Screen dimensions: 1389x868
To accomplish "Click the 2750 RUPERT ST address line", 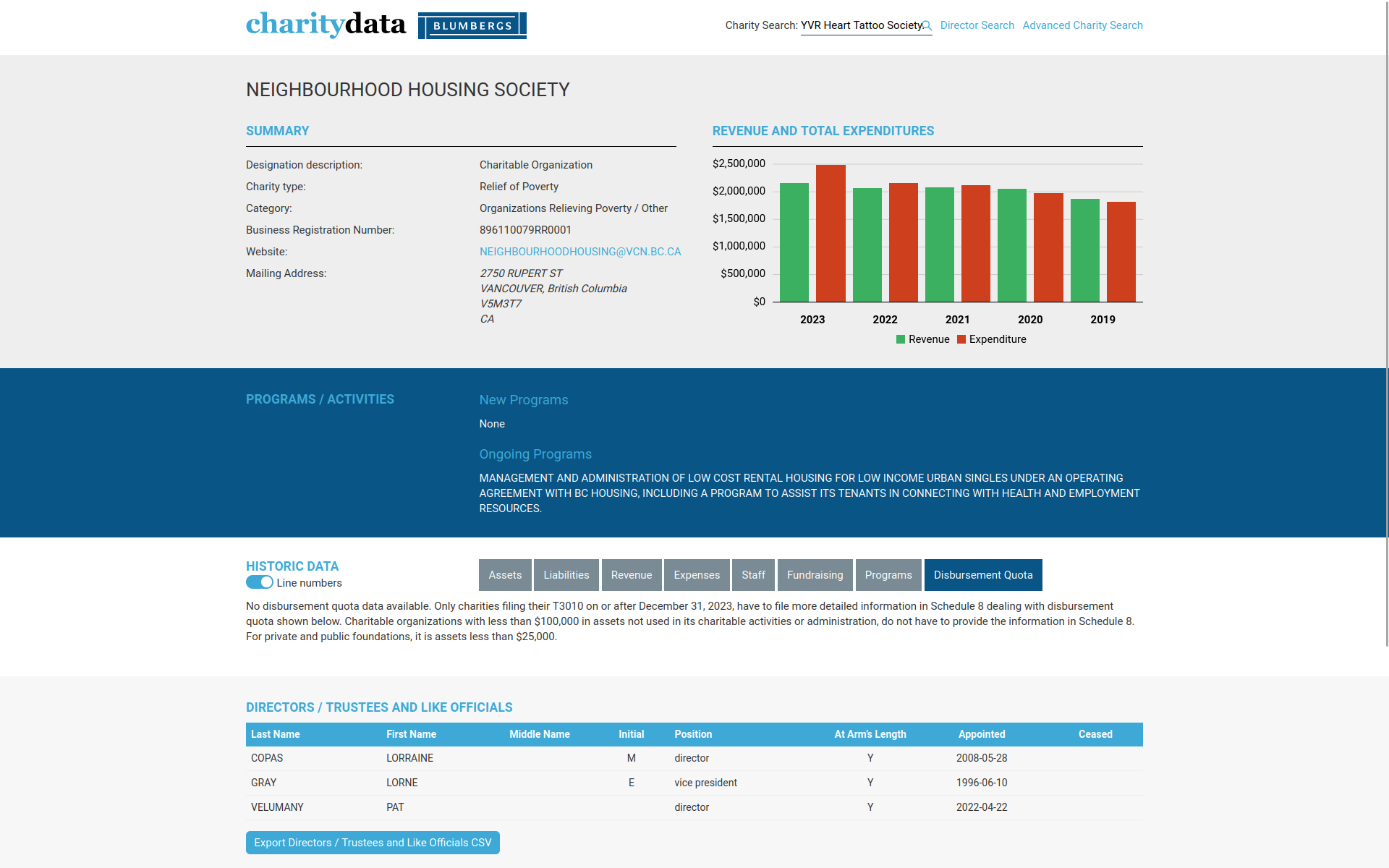I will (x=521, y=273).
